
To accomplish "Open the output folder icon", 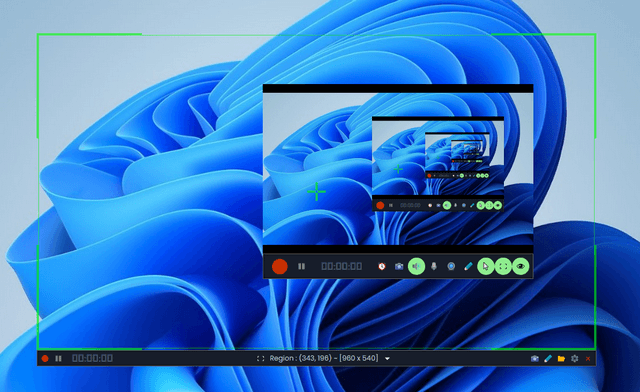I will coord(561,359).
